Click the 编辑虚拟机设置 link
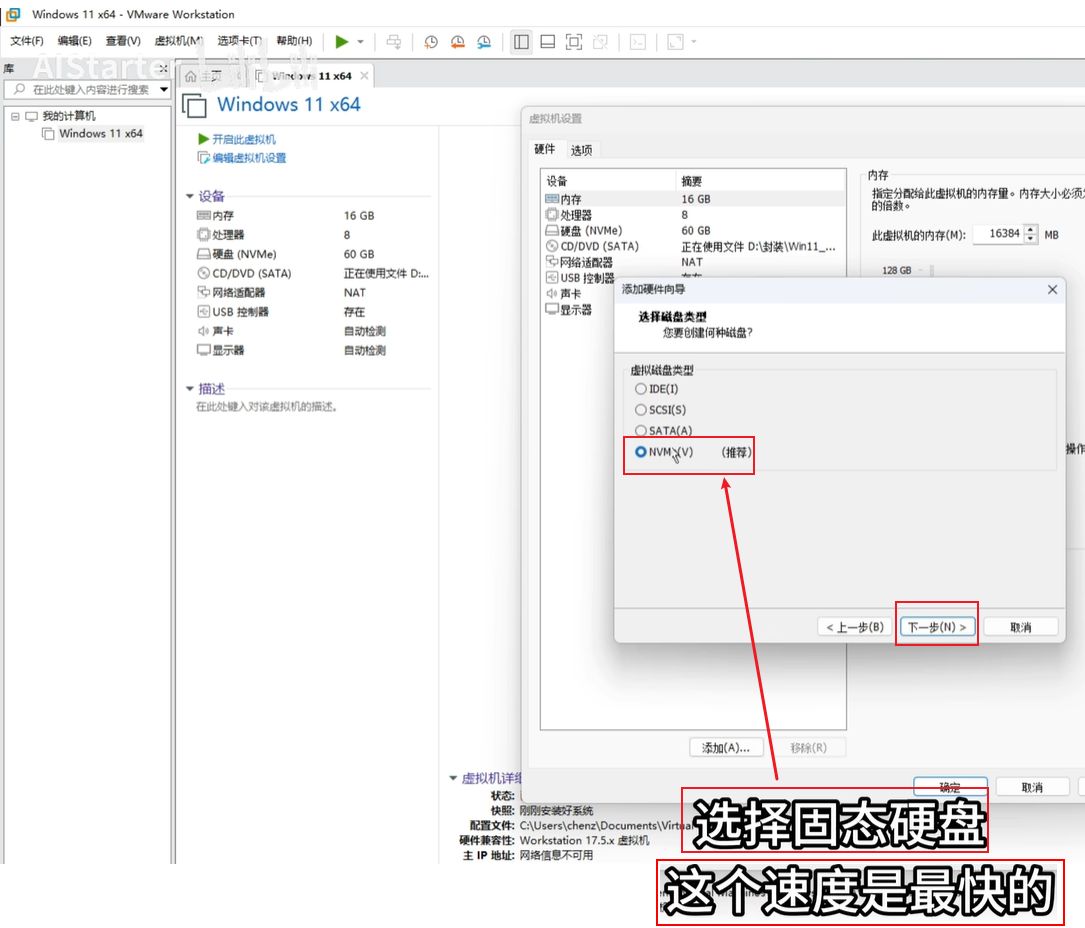This screenshot has height=928, width=1085. coord(248,158)
